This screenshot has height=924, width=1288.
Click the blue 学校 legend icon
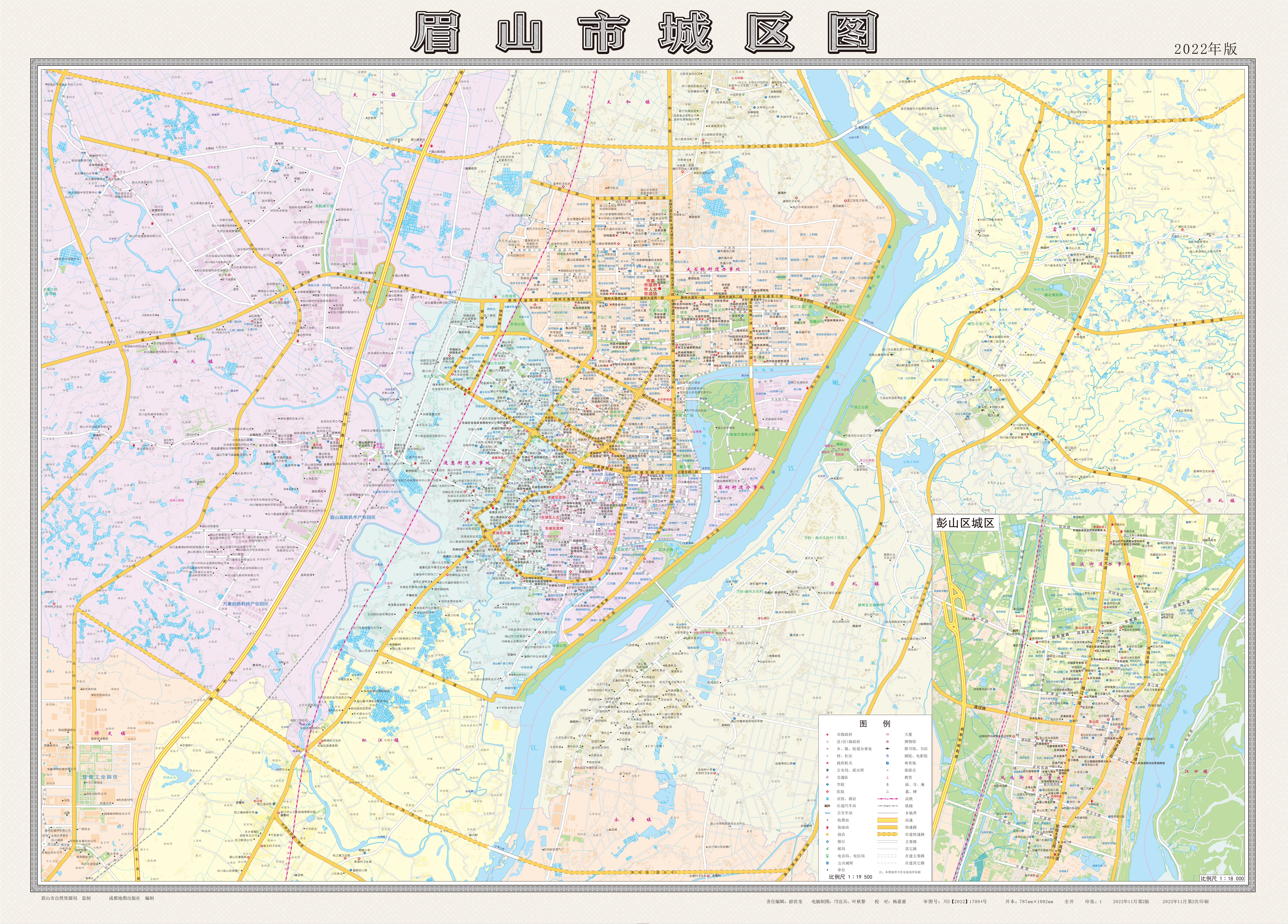pos(827,784)
